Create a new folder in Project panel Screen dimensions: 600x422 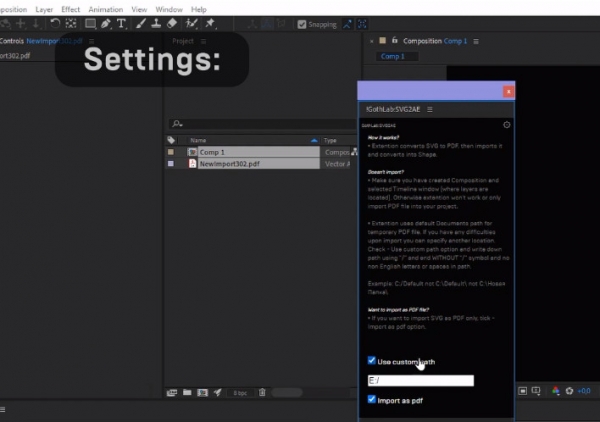[186, 392]
